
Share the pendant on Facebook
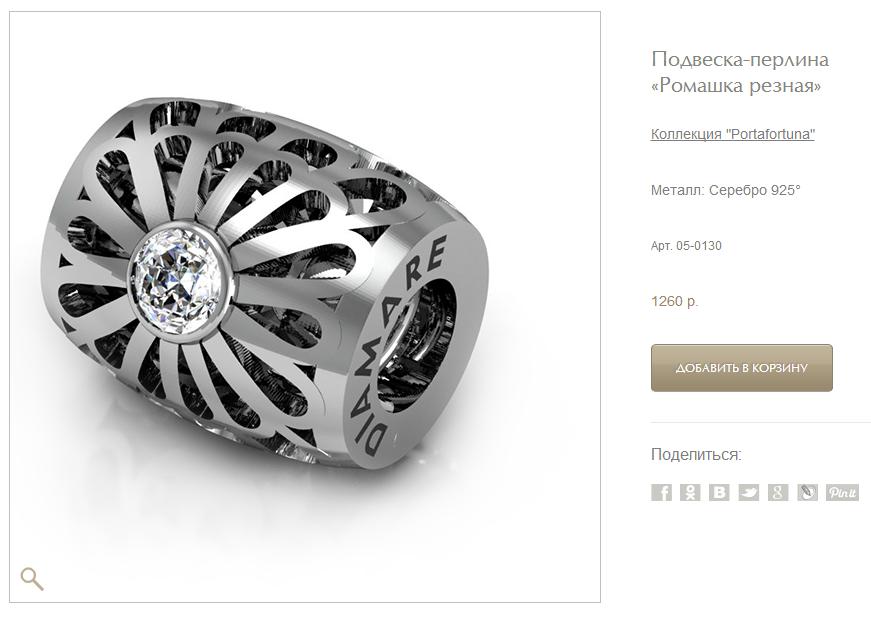(x=661, y=492)
